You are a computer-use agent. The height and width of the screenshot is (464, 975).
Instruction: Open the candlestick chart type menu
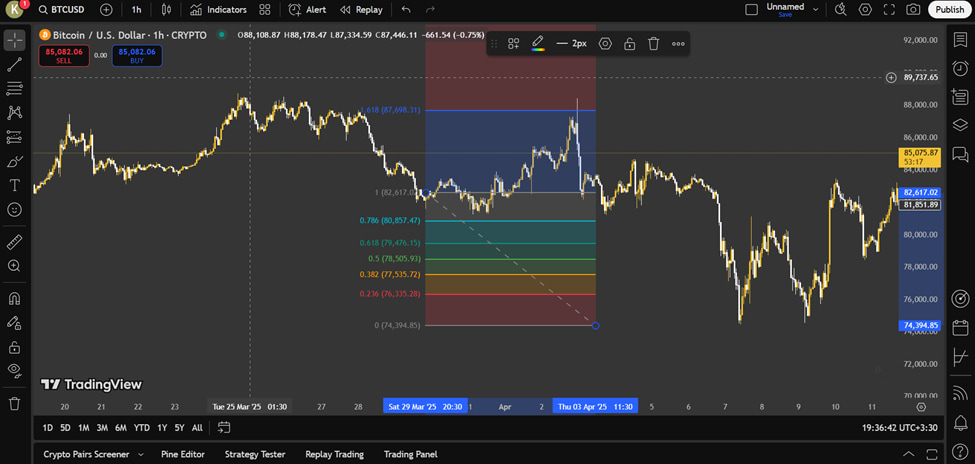pos(165,10)
